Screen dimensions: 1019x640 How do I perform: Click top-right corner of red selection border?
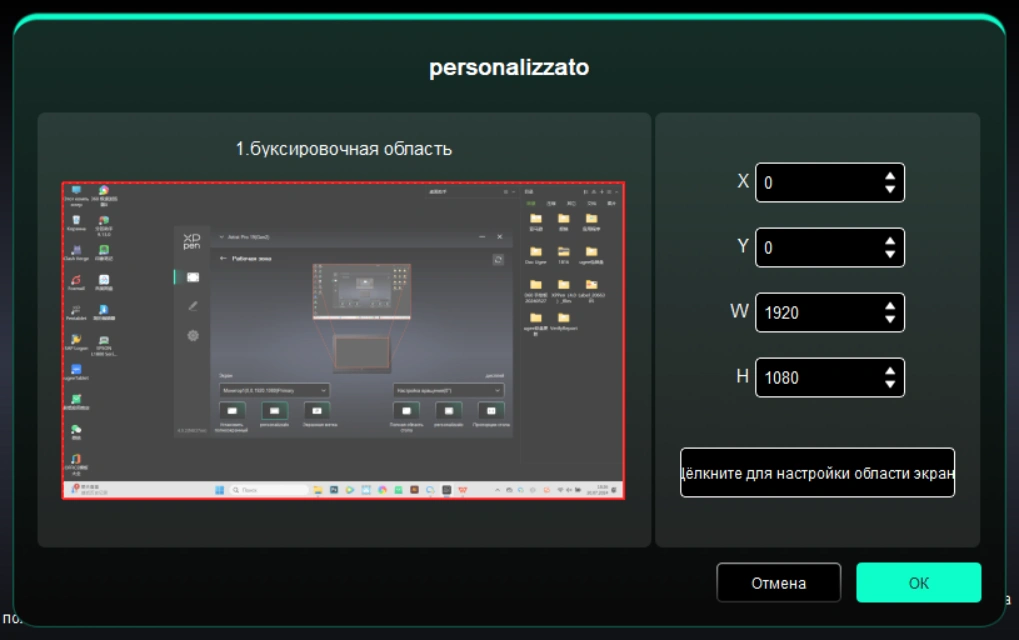624,183
